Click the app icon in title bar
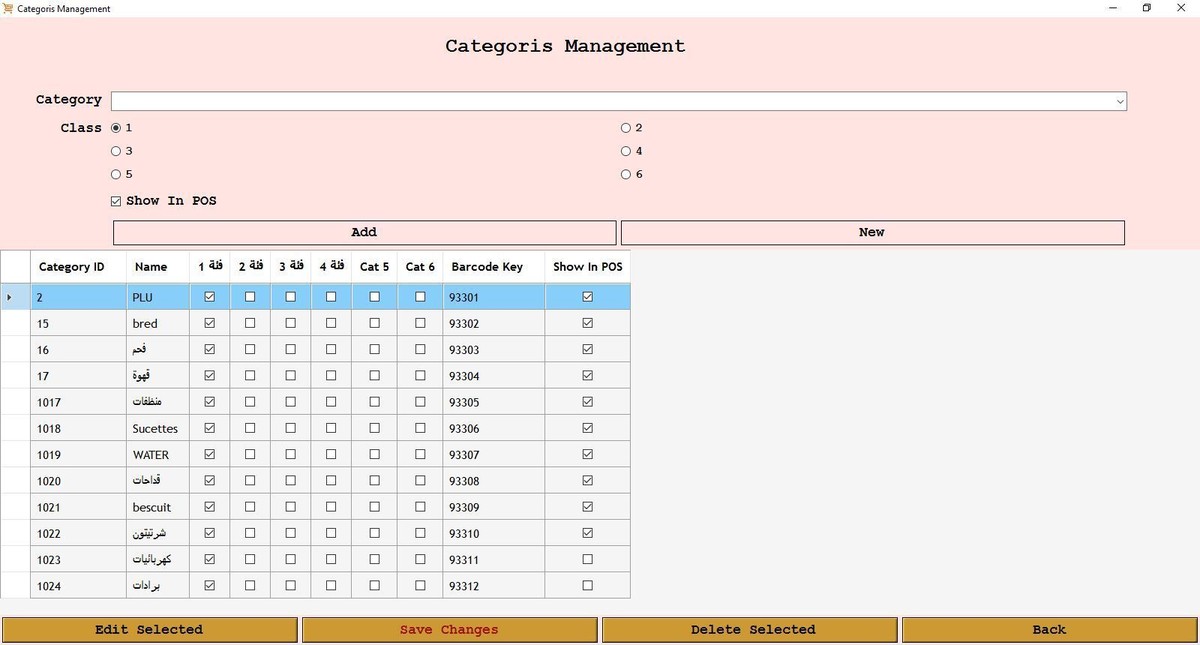The height and width of the screenshot is (645, 1200). 9,9
